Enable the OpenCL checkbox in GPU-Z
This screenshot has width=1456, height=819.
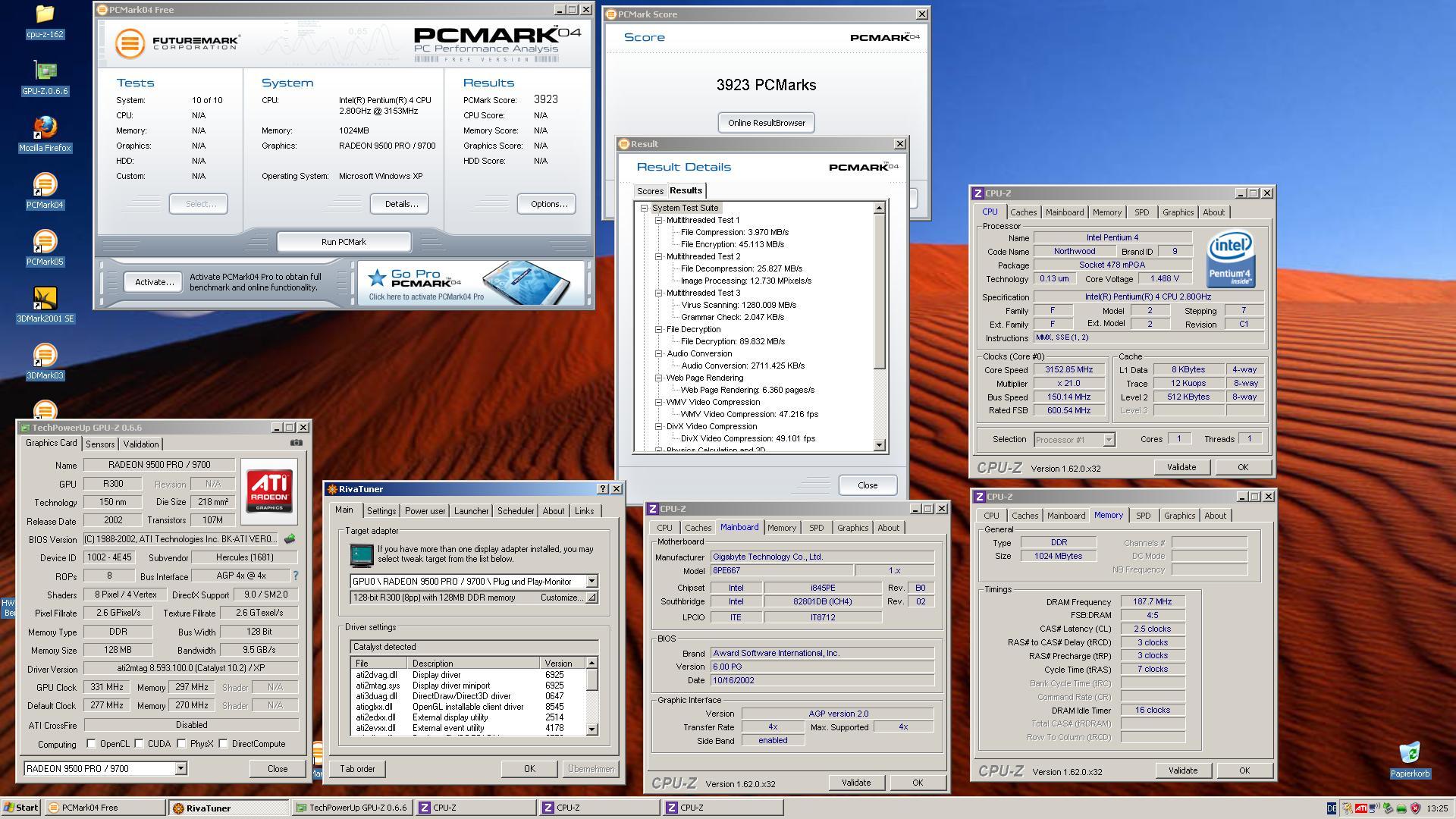coord(91,744)
